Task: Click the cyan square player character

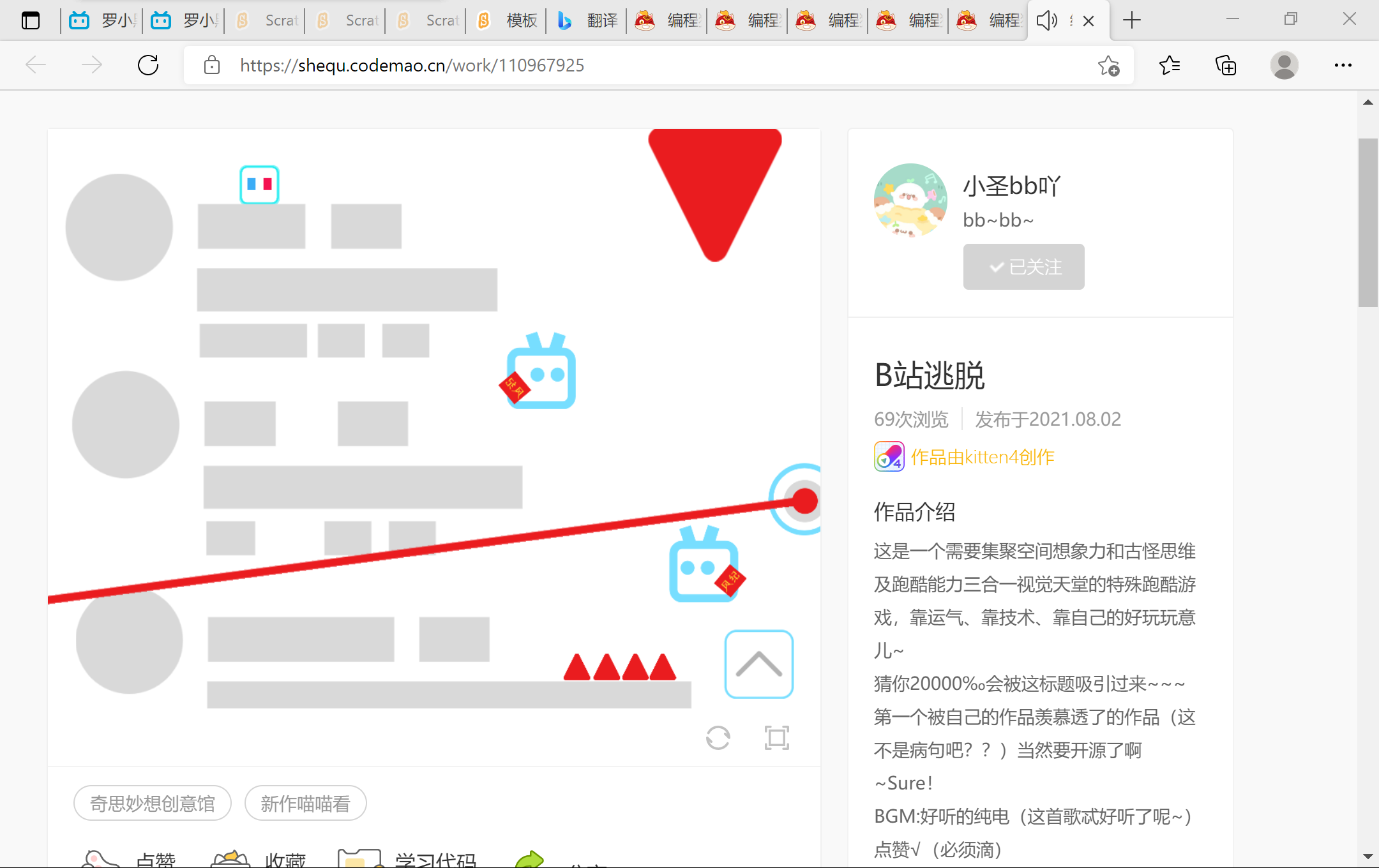Action: [x=259, y=184]
